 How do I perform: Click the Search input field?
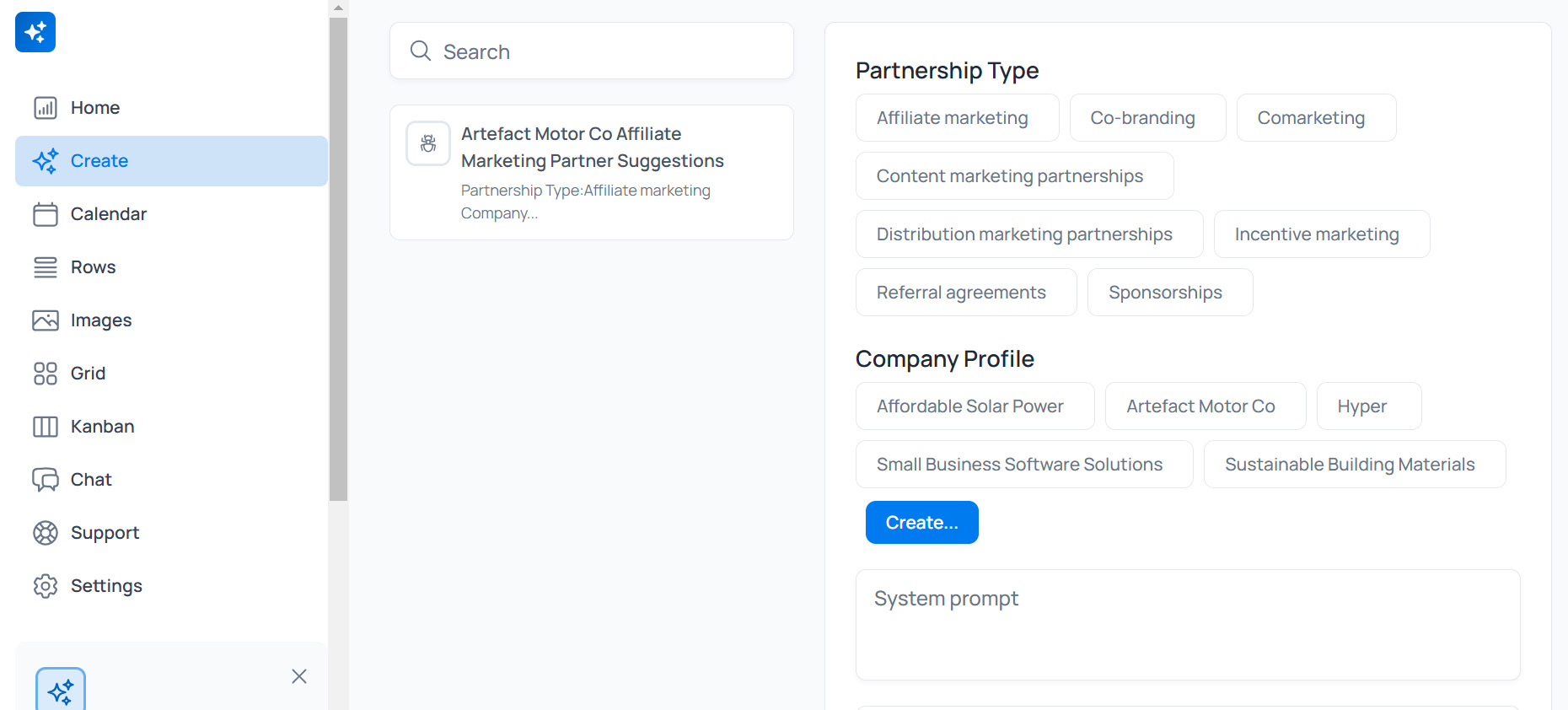tap(592, 51)
